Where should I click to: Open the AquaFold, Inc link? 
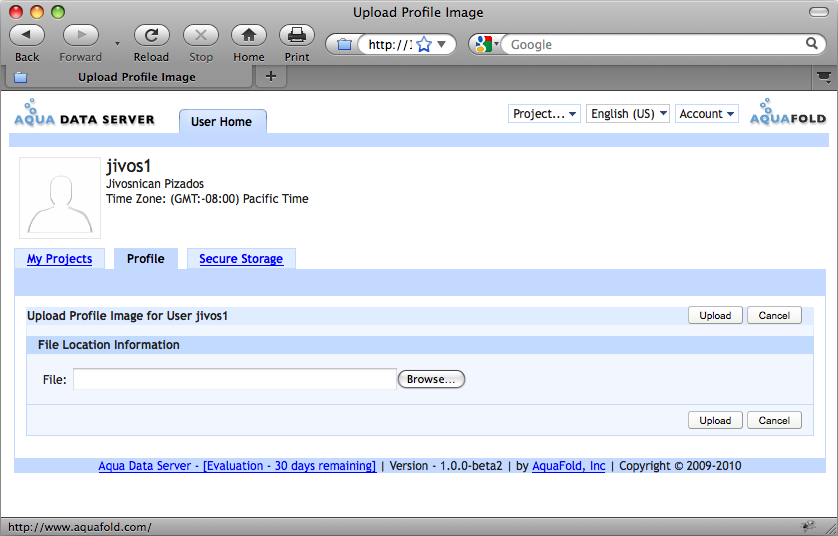point(569,465)
